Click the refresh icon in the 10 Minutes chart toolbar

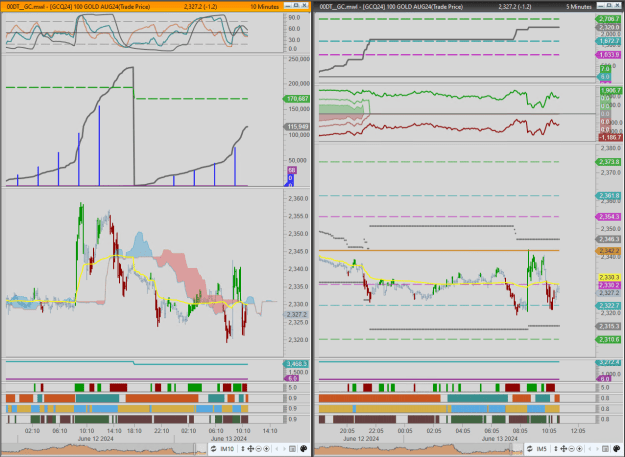(213, 449)
